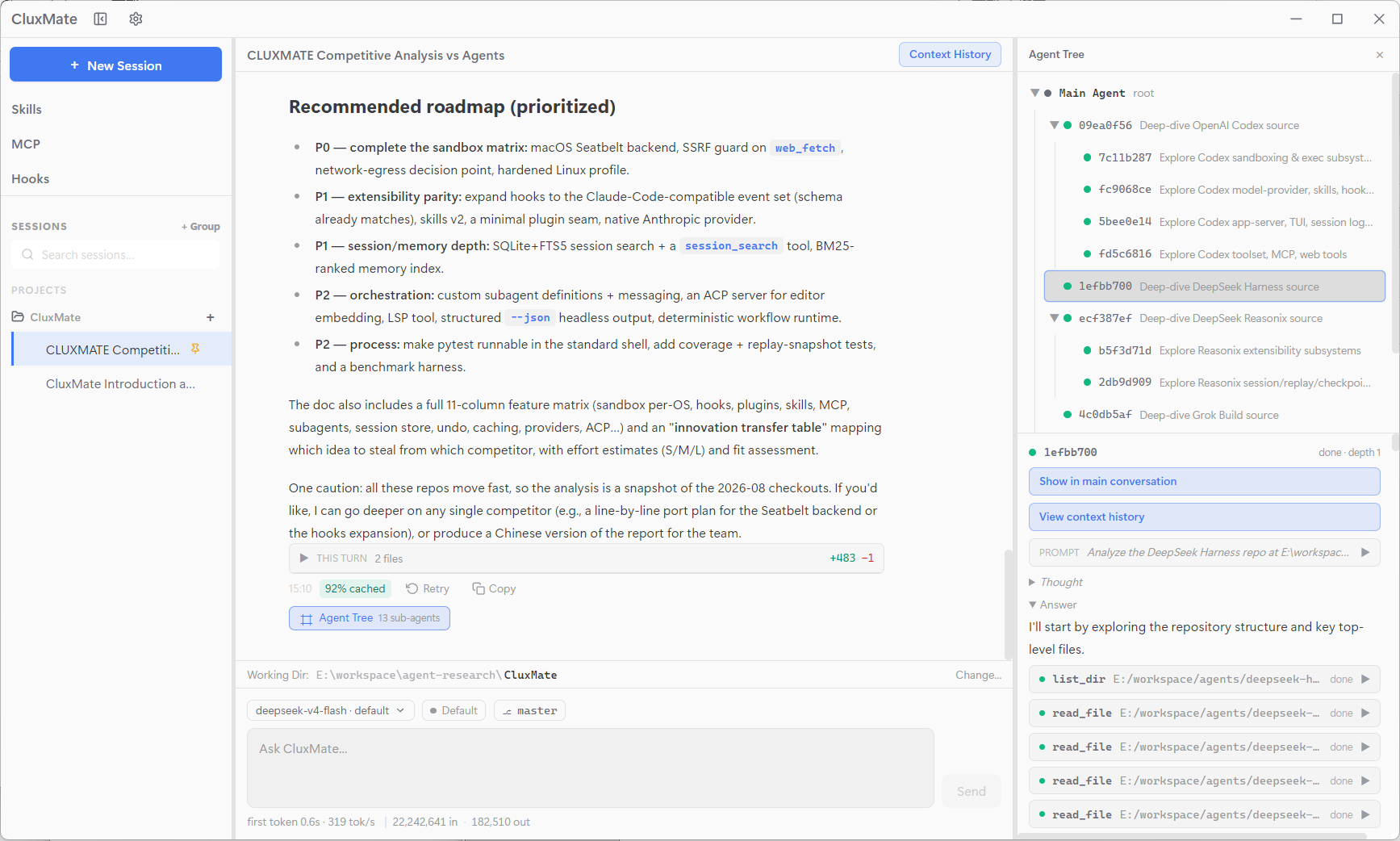Select agent 4c0db5af Deep-dive Grok Build
The image size is (1400, 841).
[1214, 415]
